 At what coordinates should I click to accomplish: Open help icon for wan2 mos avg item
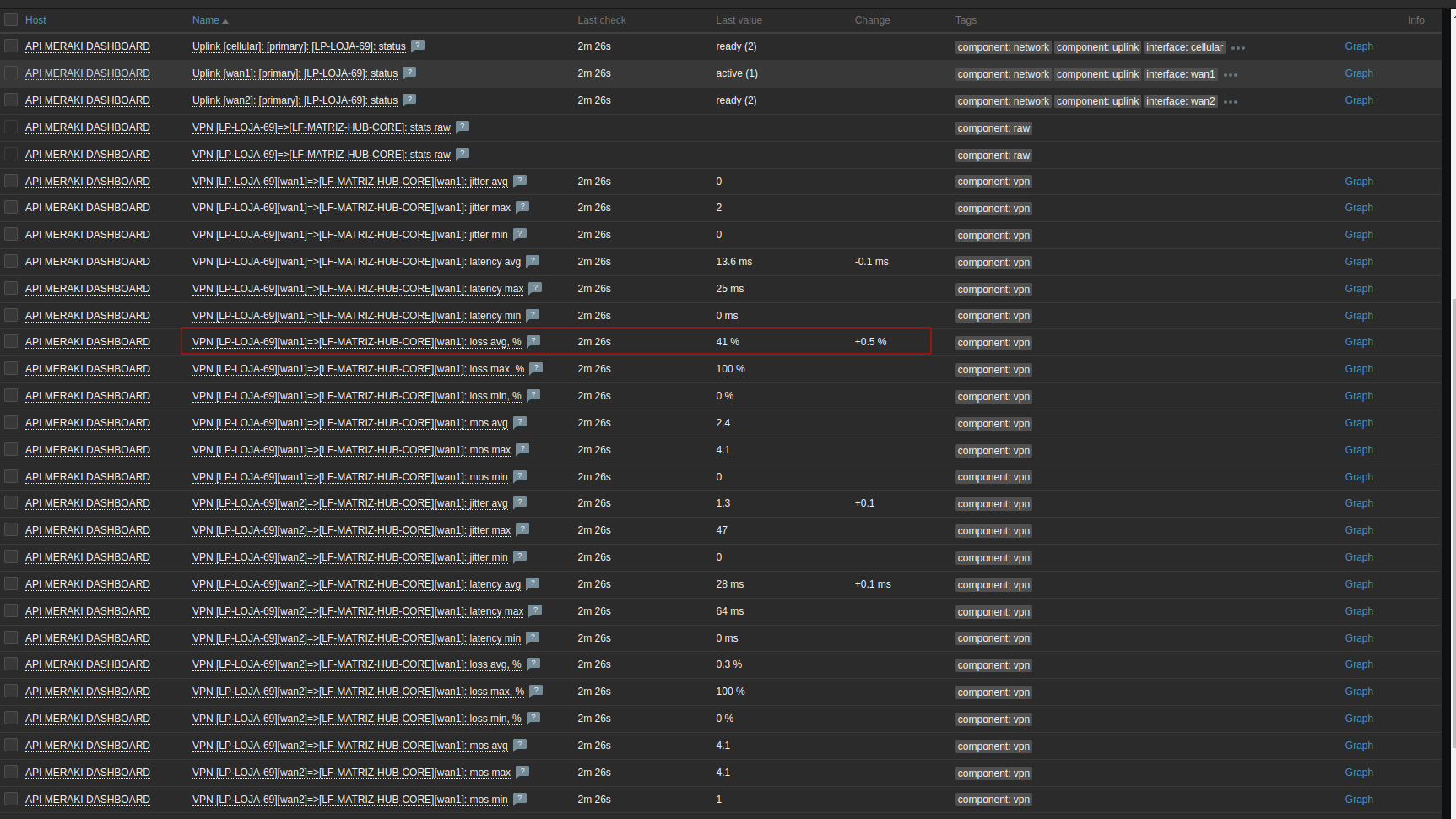[520, 745]
